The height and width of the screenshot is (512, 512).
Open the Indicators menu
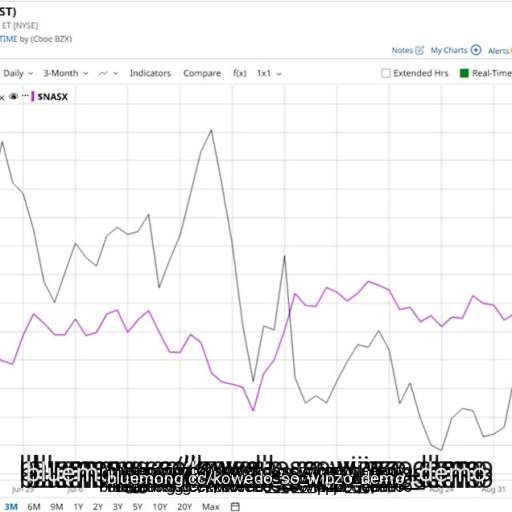tap(150, 73)
